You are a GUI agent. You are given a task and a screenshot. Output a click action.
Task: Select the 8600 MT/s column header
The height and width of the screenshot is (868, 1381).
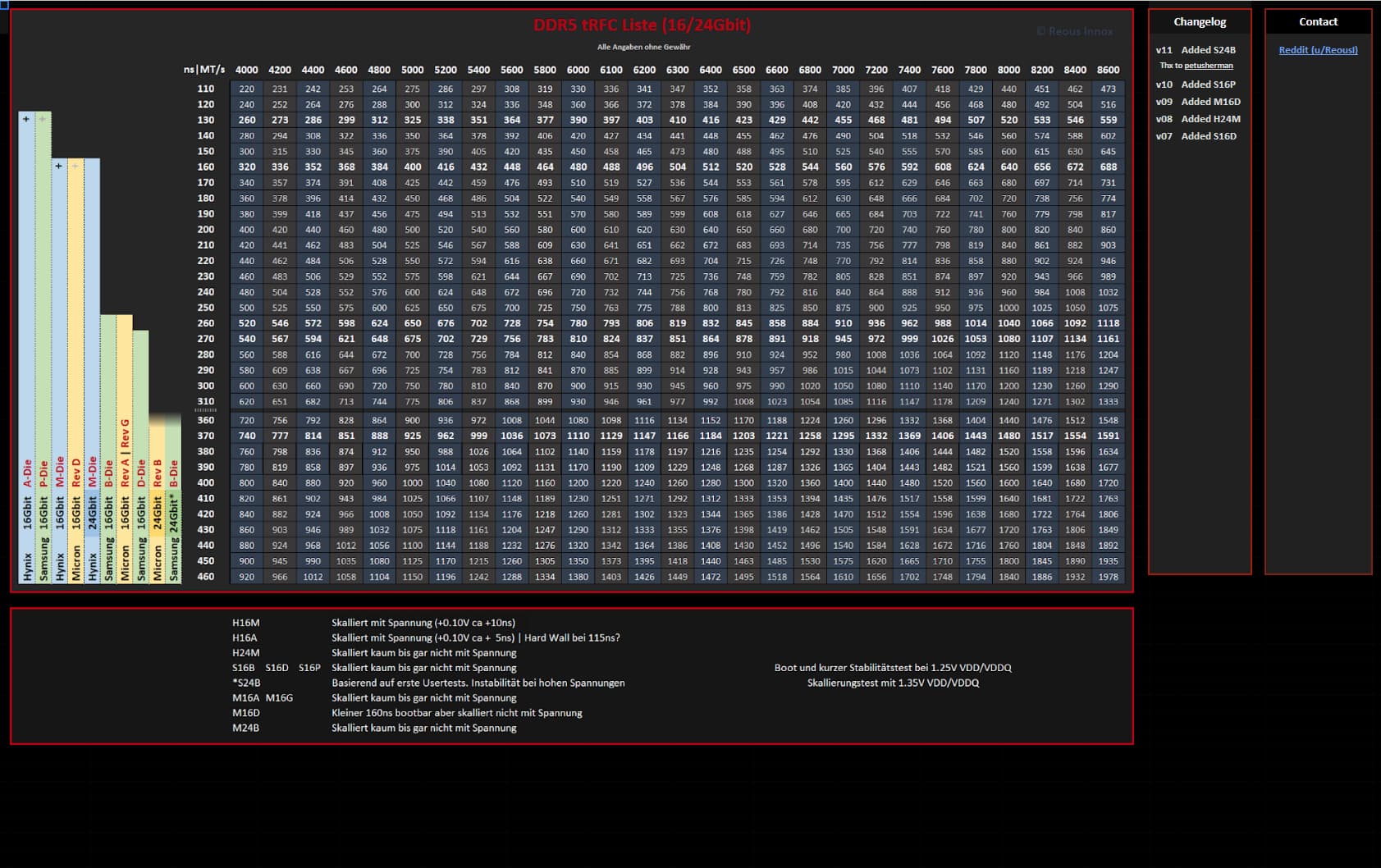click(x=1108, y=70)
